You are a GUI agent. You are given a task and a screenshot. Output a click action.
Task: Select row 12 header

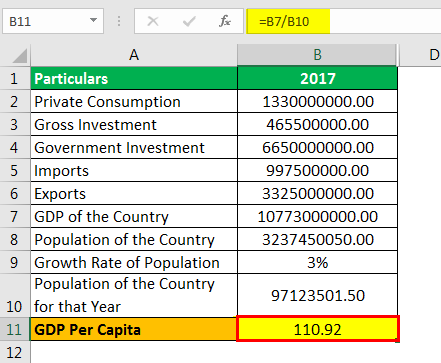[15, 352]
